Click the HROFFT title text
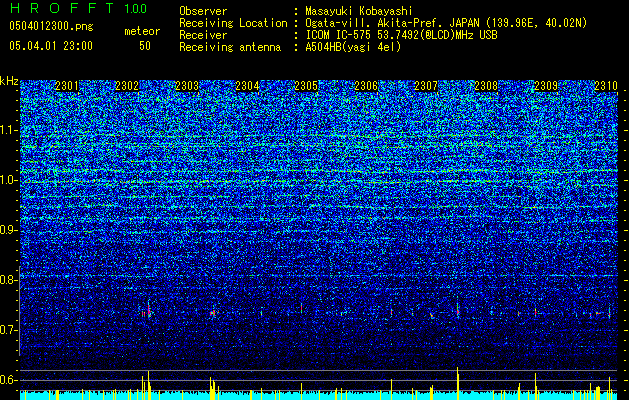 (x=62, y=8)
